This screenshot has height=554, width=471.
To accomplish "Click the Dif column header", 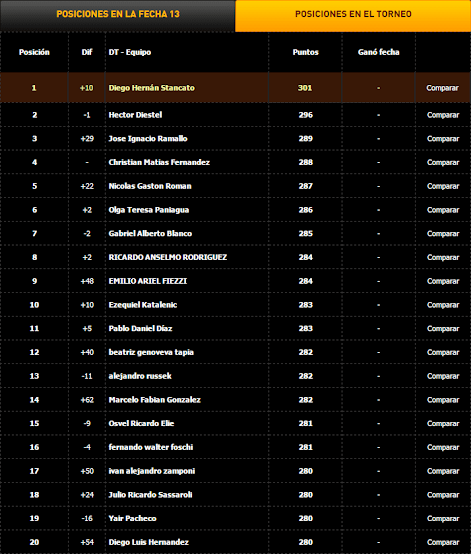I will coord(87,52).
